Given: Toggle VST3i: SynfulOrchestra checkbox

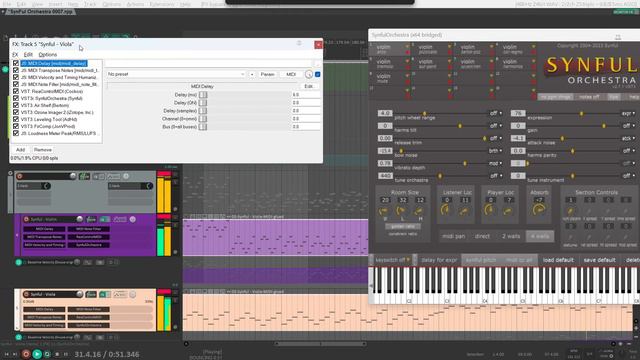Looking at the screenshot, I should tap(16, 98).
